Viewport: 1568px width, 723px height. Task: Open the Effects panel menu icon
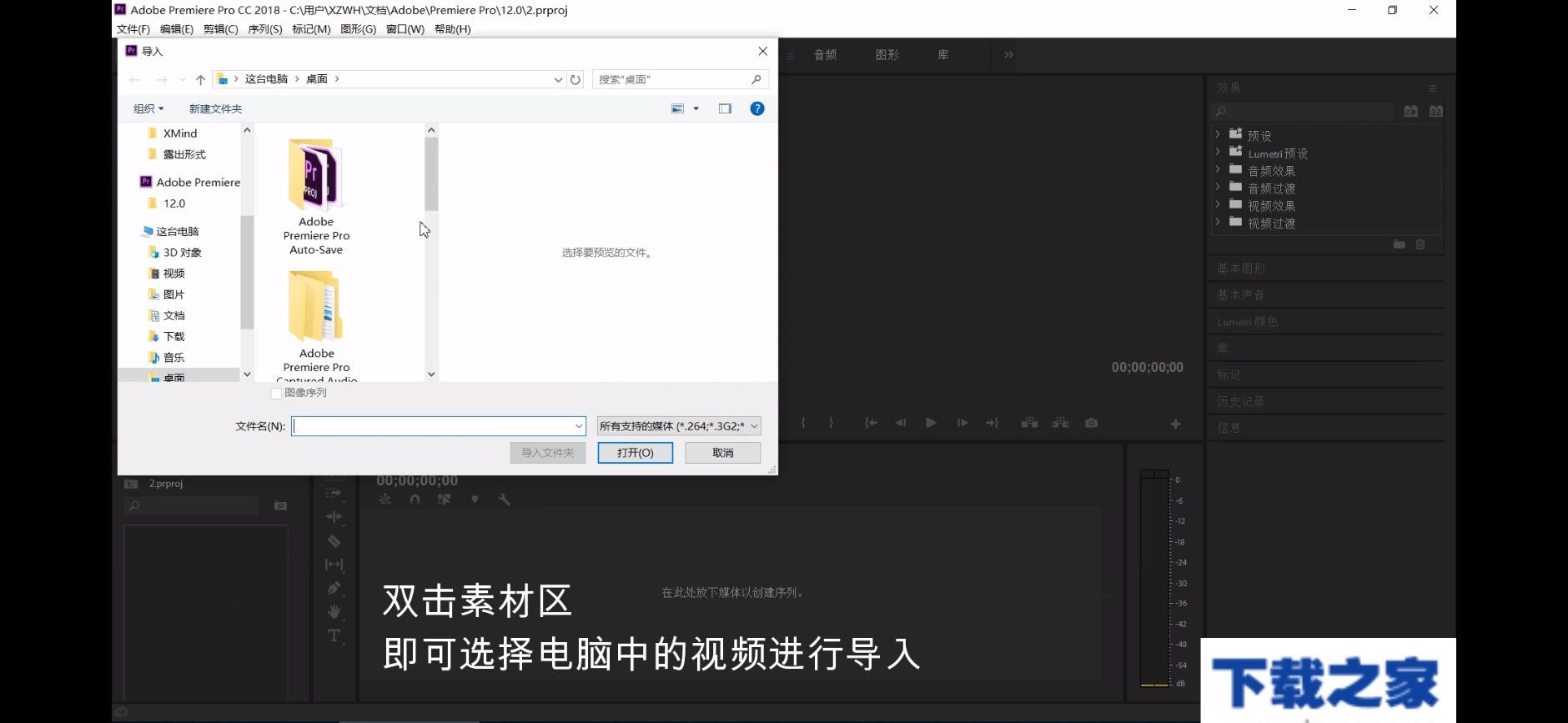tap(1432, 88)
